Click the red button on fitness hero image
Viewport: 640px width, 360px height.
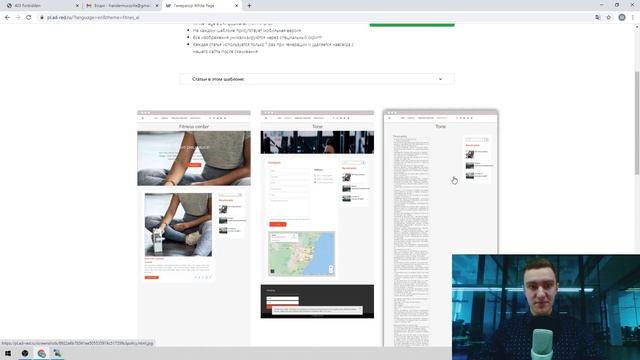(194, 165)
